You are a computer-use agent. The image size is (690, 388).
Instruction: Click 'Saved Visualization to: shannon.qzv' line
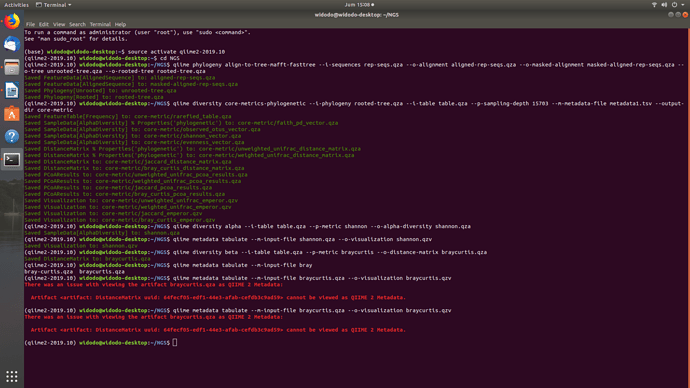81,246
